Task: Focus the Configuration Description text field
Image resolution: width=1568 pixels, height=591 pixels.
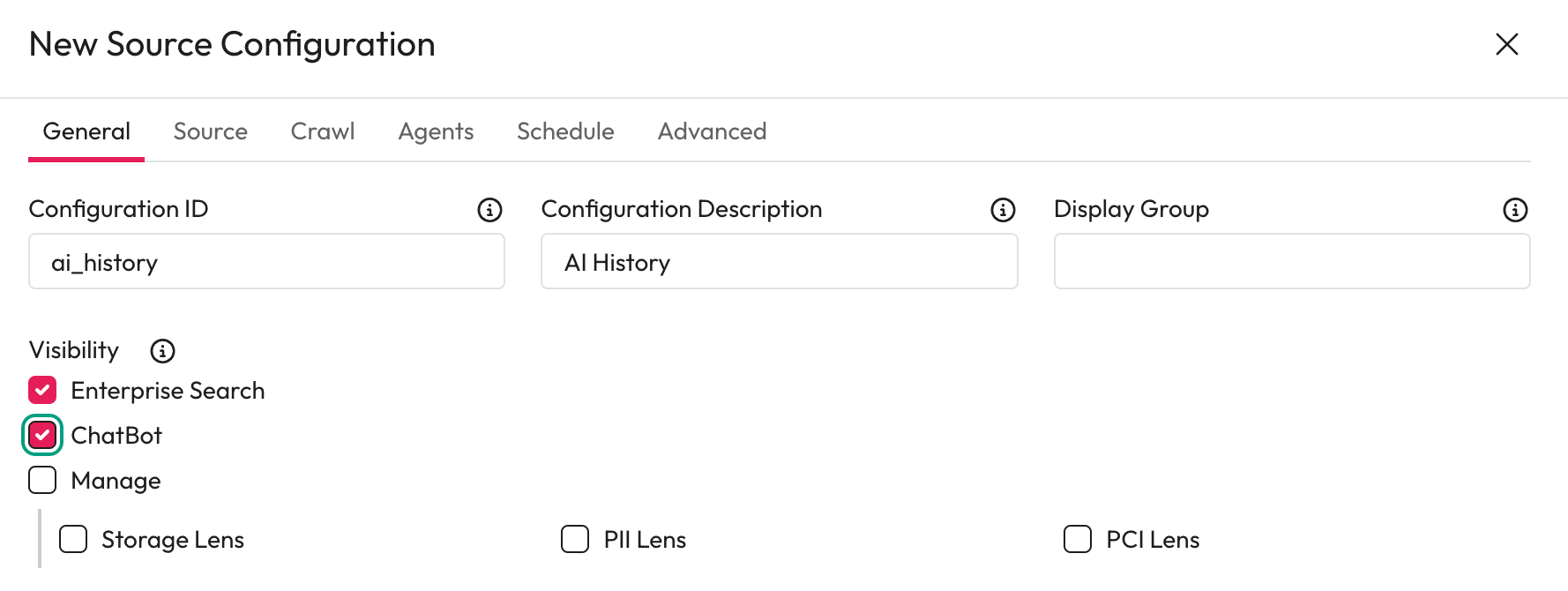Action: [779, 262]
